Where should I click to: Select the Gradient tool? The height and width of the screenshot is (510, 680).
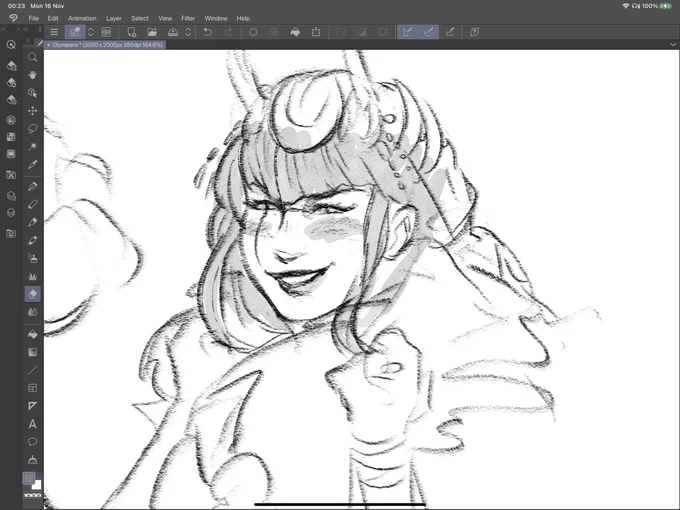(33, 352)
